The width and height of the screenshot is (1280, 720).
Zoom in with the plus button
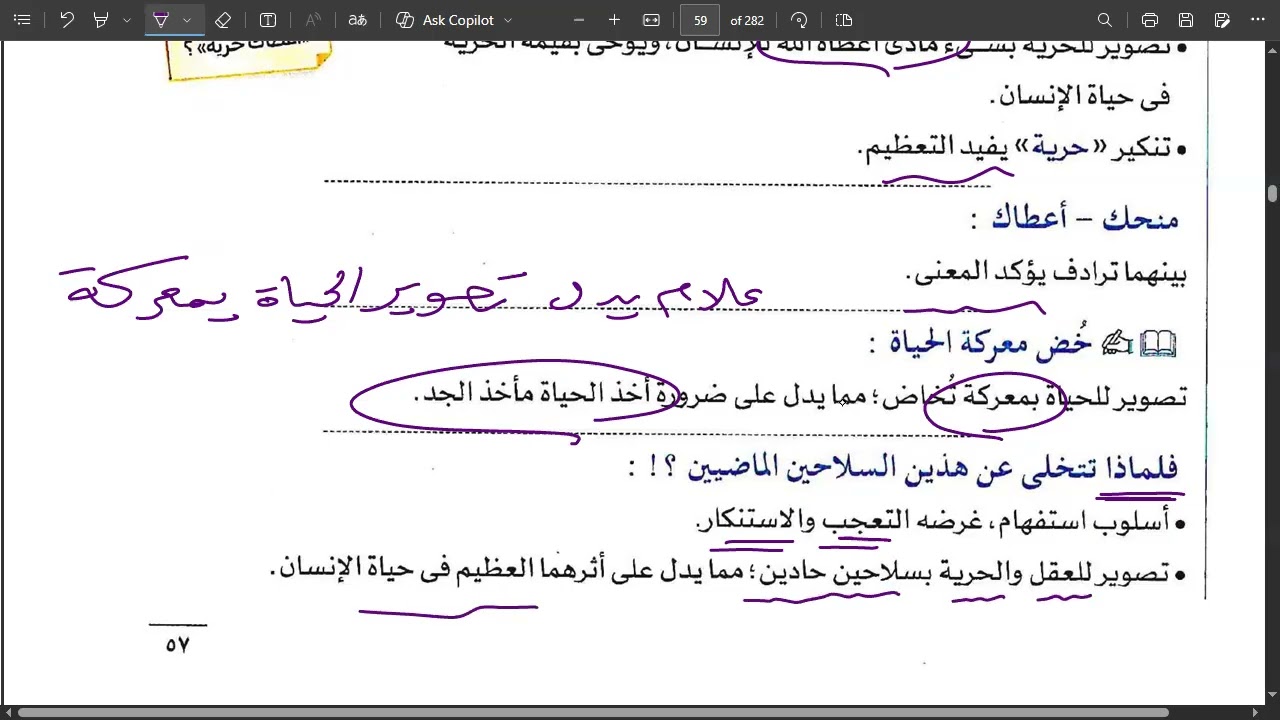(x=614, y=20)
